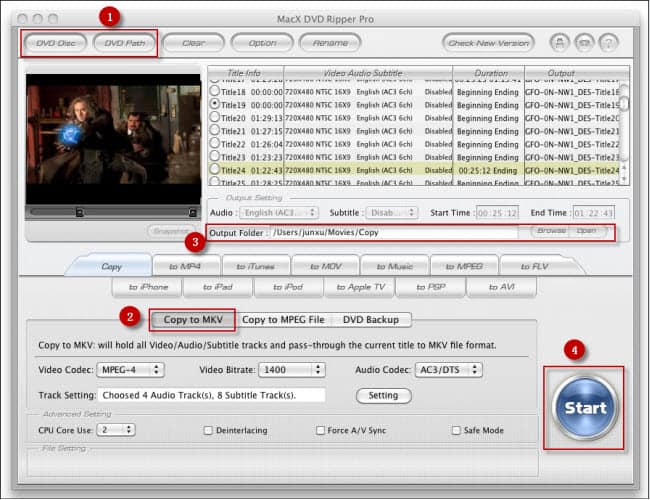Switch to the to PSP tab
The width and height of the screenshot is (650, 500).
pos(431,287)
